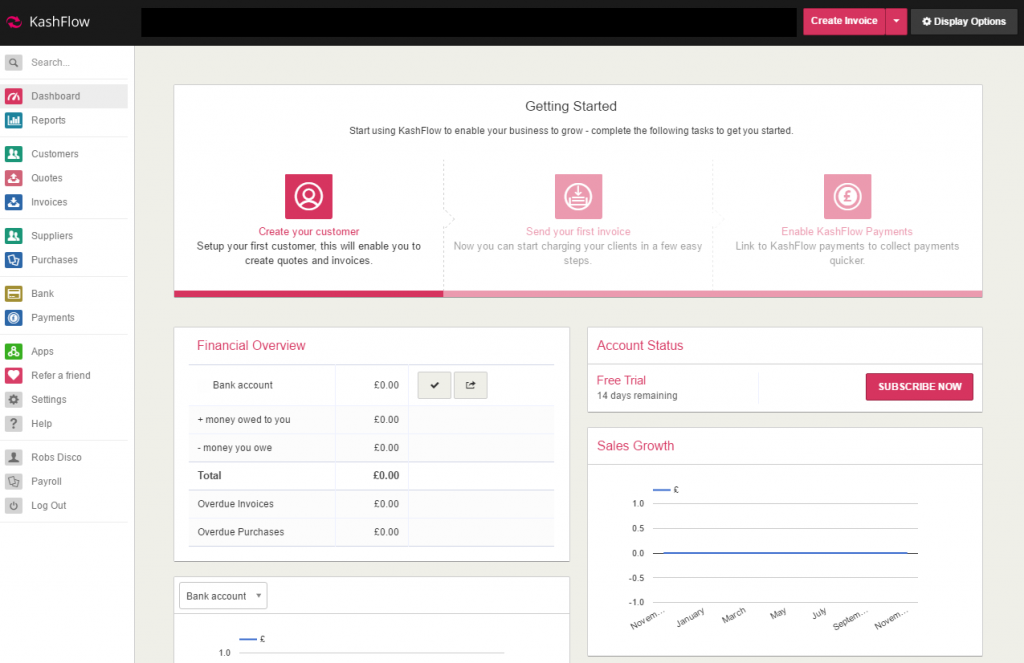The height and width of the screenshot is (663, 1024).
Task: Click the Overdue Invoices row label
Action: coord(236,504)
